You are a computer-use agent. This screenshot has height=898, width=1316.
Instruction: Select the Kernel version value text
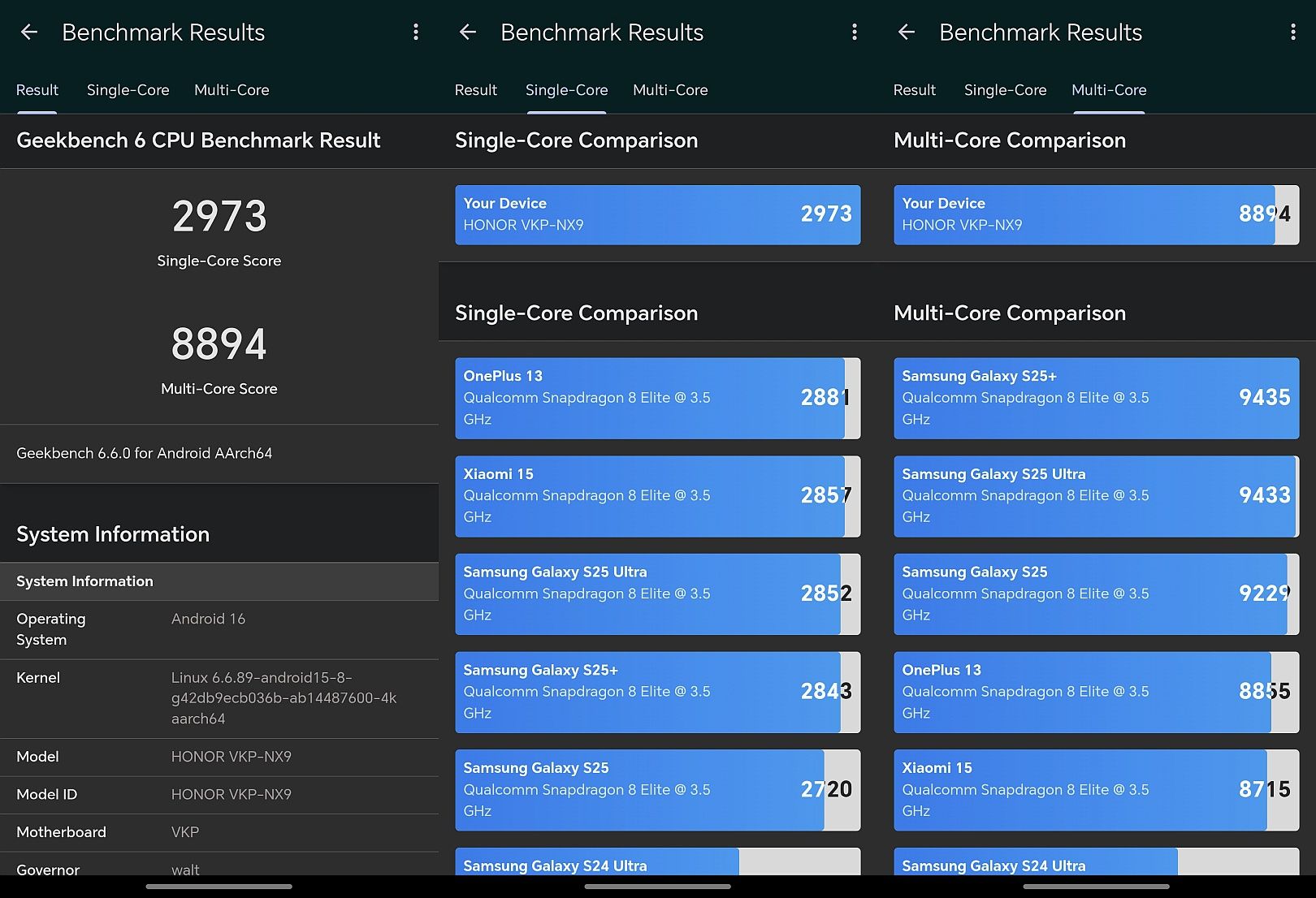coord(284,698)
